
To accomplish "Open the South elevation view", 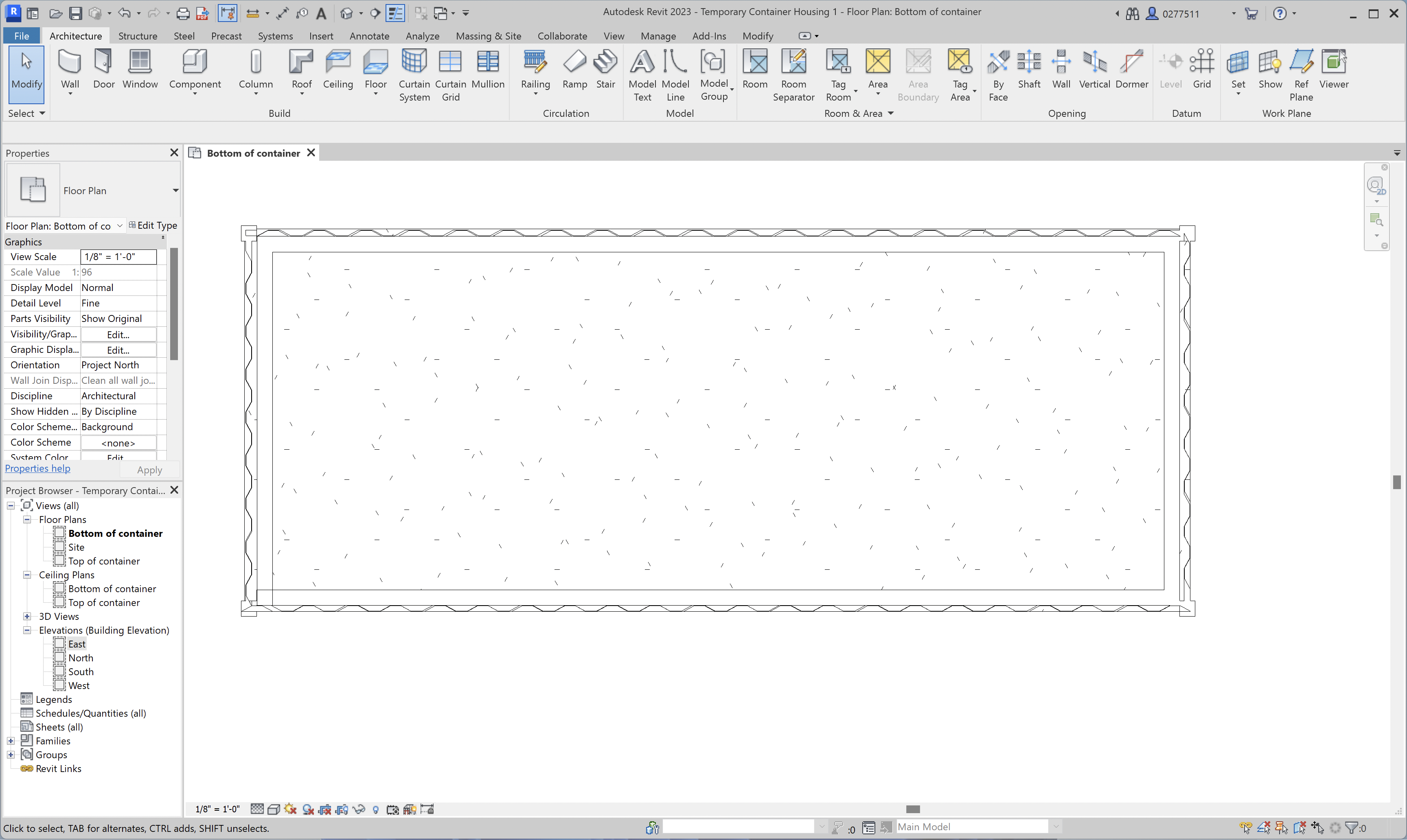I will coord(81,672).
